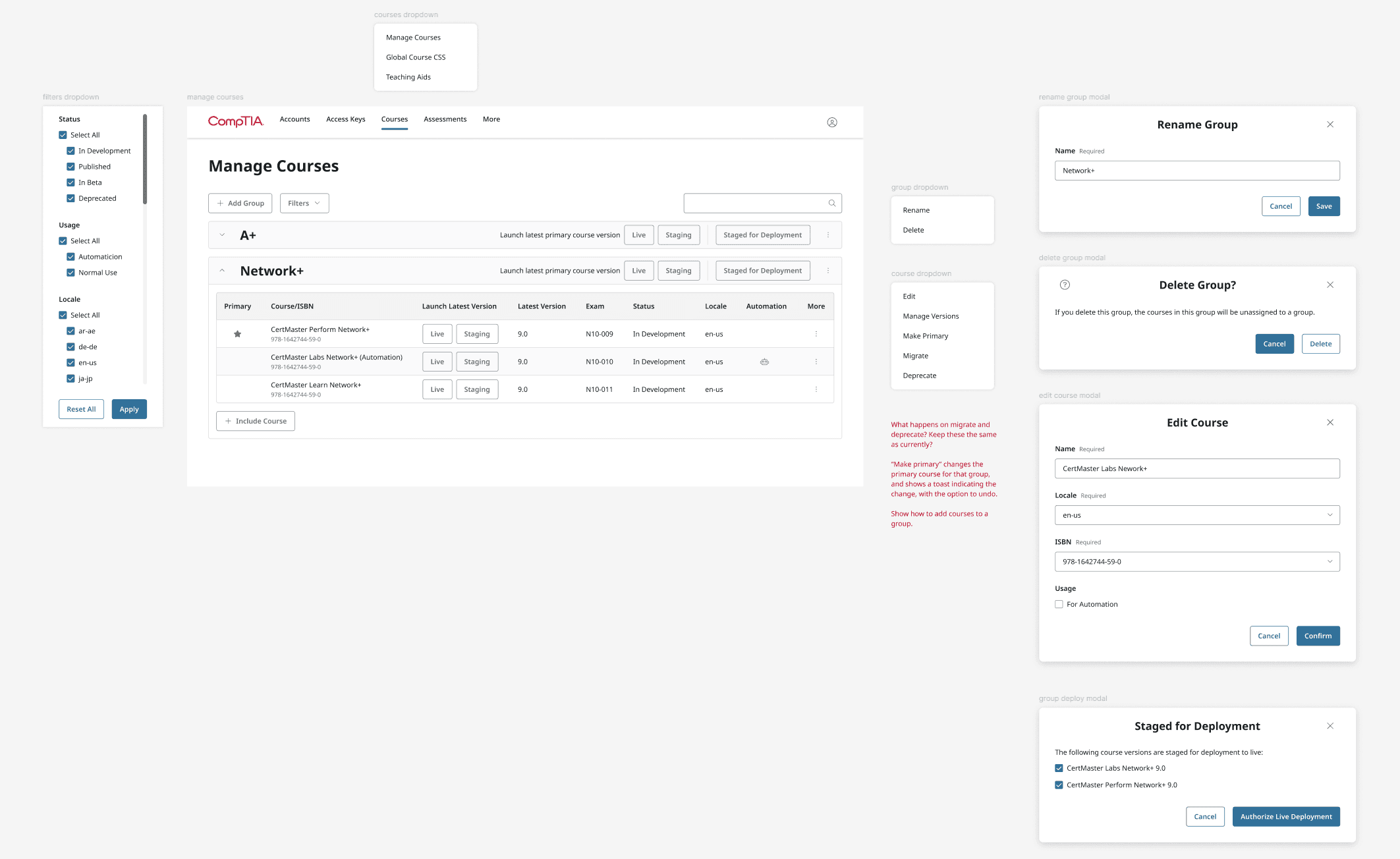Open the Assessments nav tab
Image resolution: width=1400 pixels, height=859 pixels.
point(445,119)
